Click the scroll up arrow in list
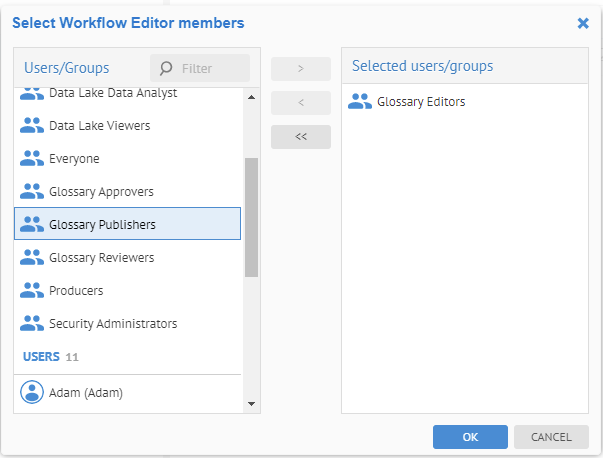This screenshot has height=458, width=603. click(251, 97)
